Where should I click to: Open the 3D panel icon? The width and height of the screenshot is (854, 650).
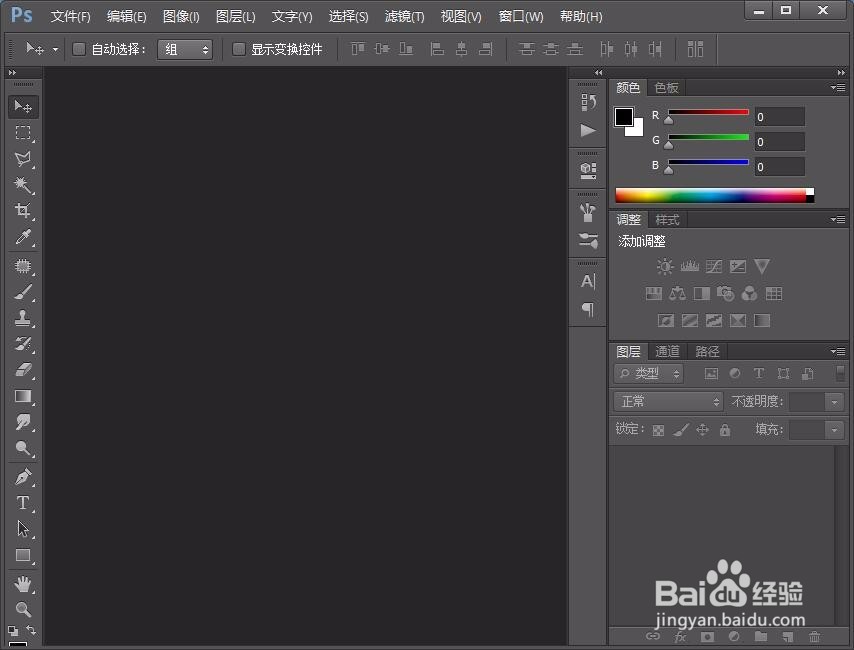588,171
